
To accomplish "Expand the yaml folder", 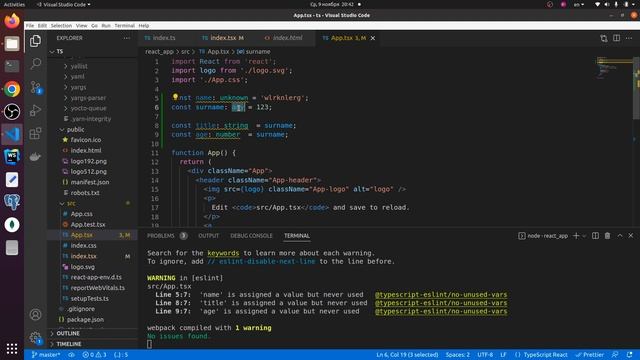I will point(77,76).
